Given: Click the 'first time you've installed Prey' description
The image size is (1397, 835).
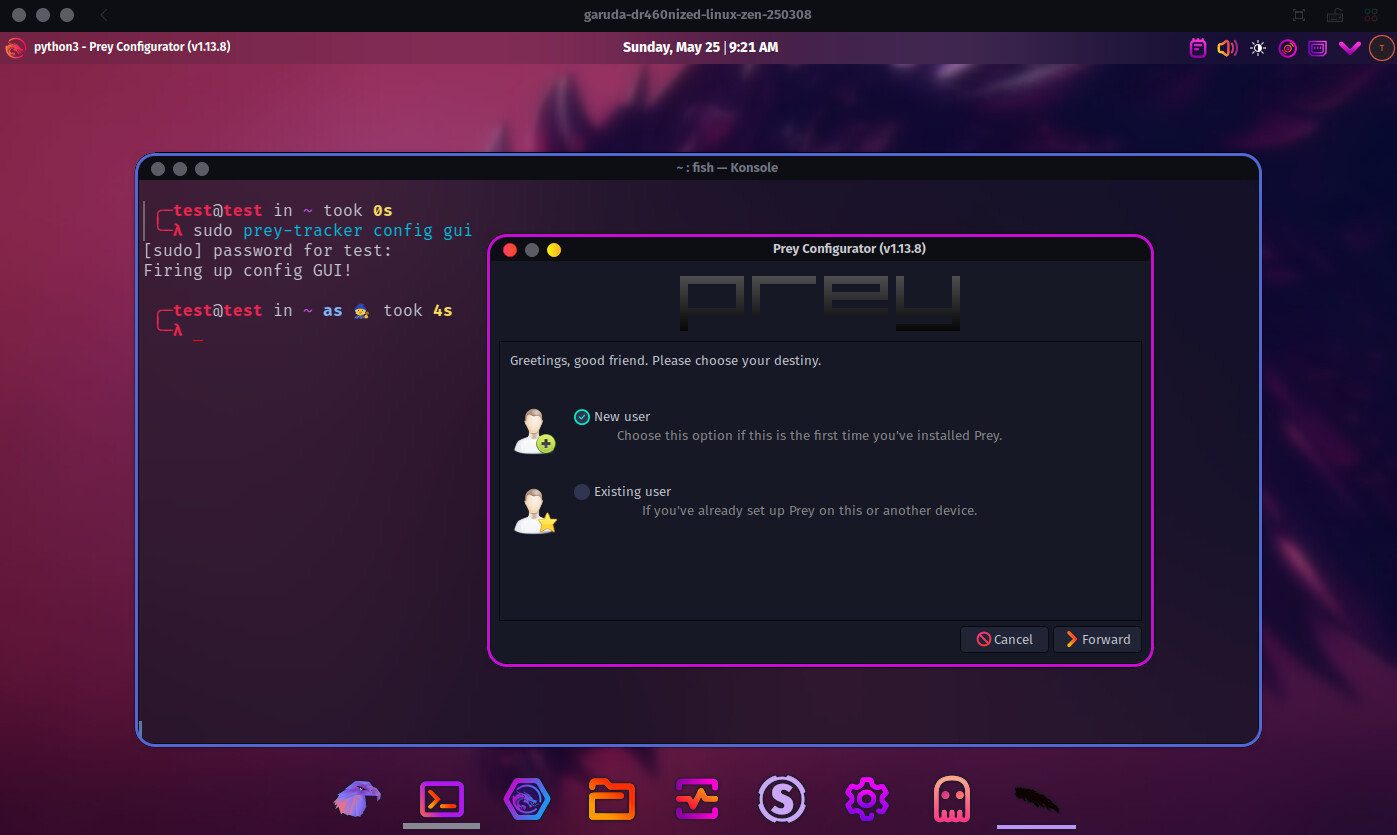Looking at the screenshot, I should coord(809,436).
